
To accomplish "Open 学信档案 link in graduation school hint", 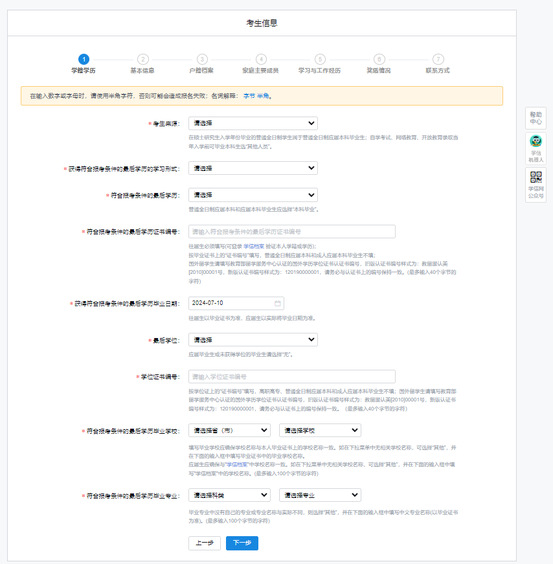I will click(237, 465).
